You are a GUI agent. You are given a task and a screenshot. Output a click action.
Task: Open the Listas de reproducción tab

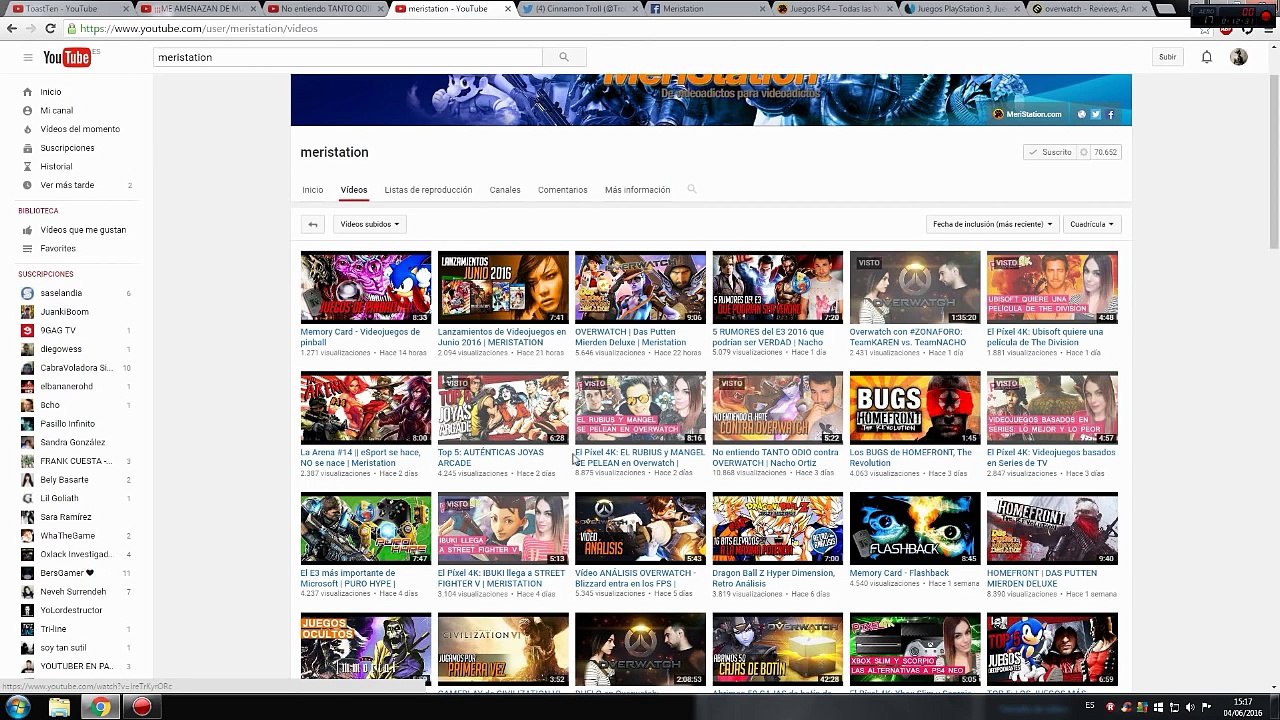[x=428, y=190]
